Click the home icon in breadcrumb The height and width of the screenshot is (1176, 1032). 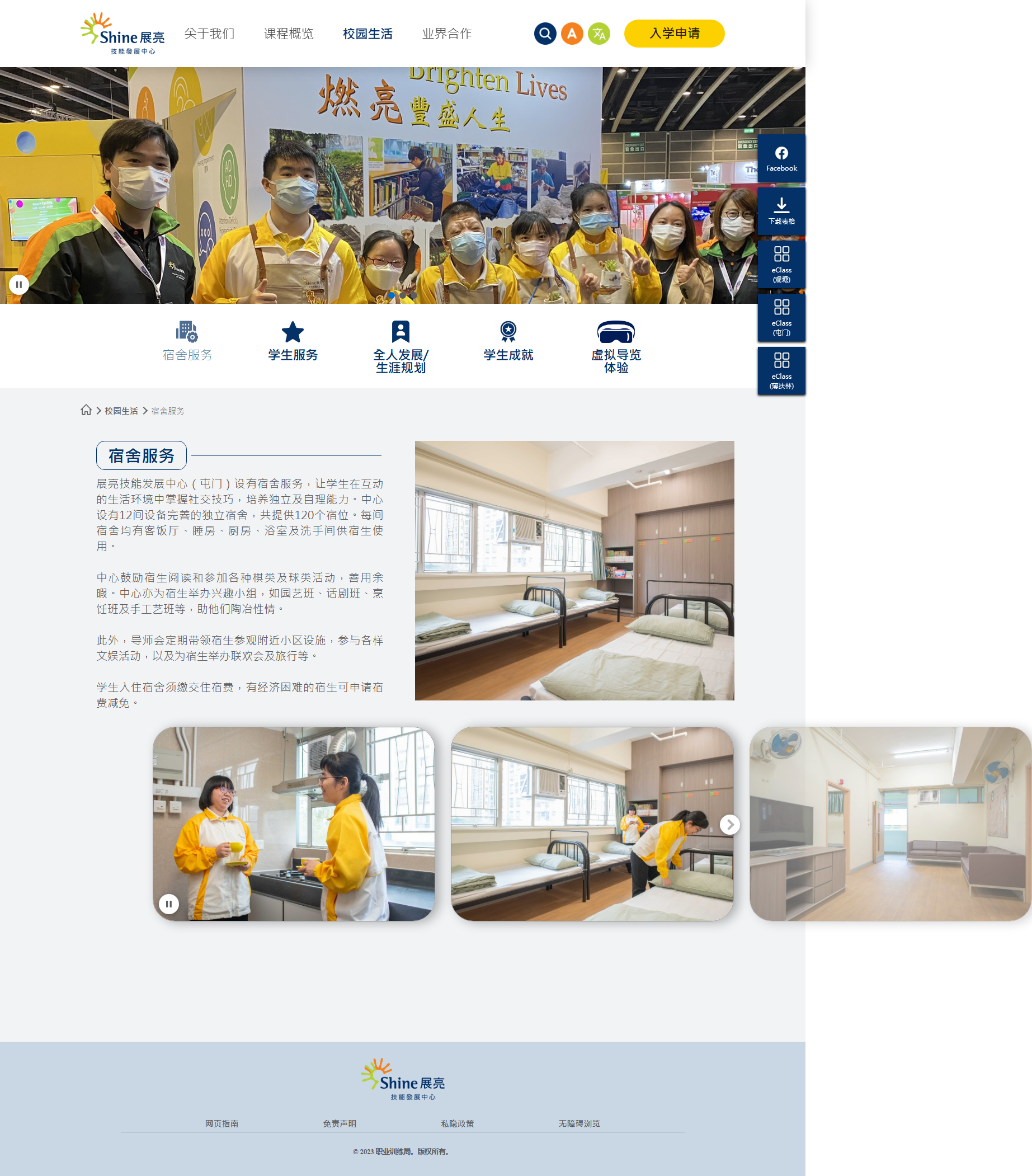86,410
